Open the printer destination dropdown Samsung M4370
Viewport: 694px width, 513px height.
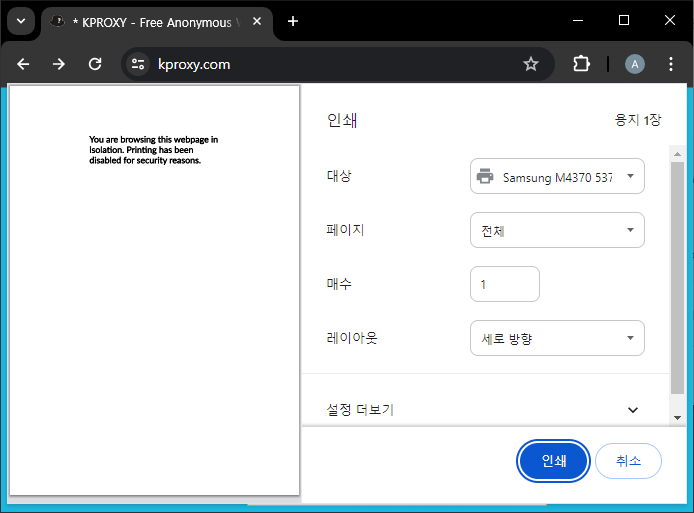(x=557, y=176)
